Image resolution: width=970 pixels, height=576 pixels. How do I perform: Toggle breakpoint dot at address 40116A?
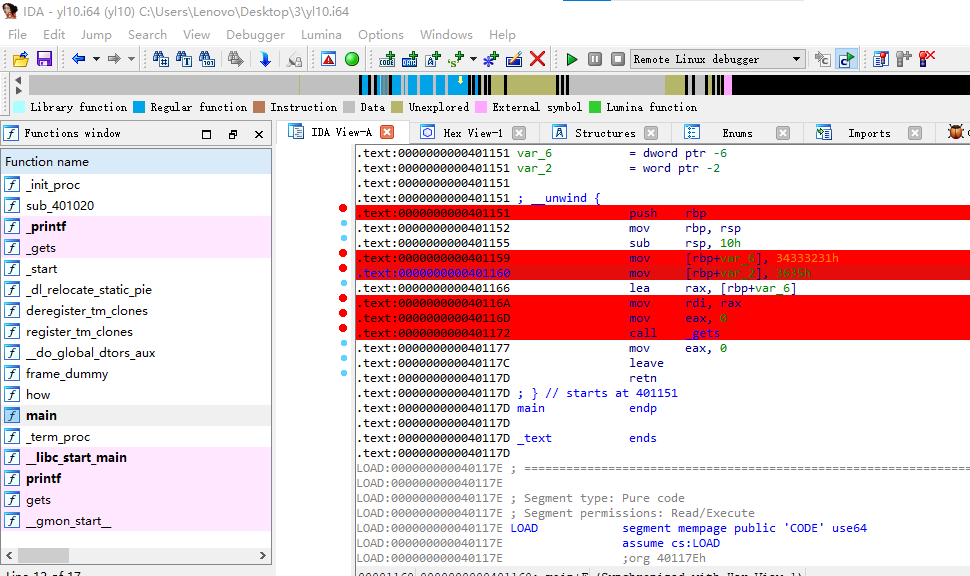(x=343, y=298)
